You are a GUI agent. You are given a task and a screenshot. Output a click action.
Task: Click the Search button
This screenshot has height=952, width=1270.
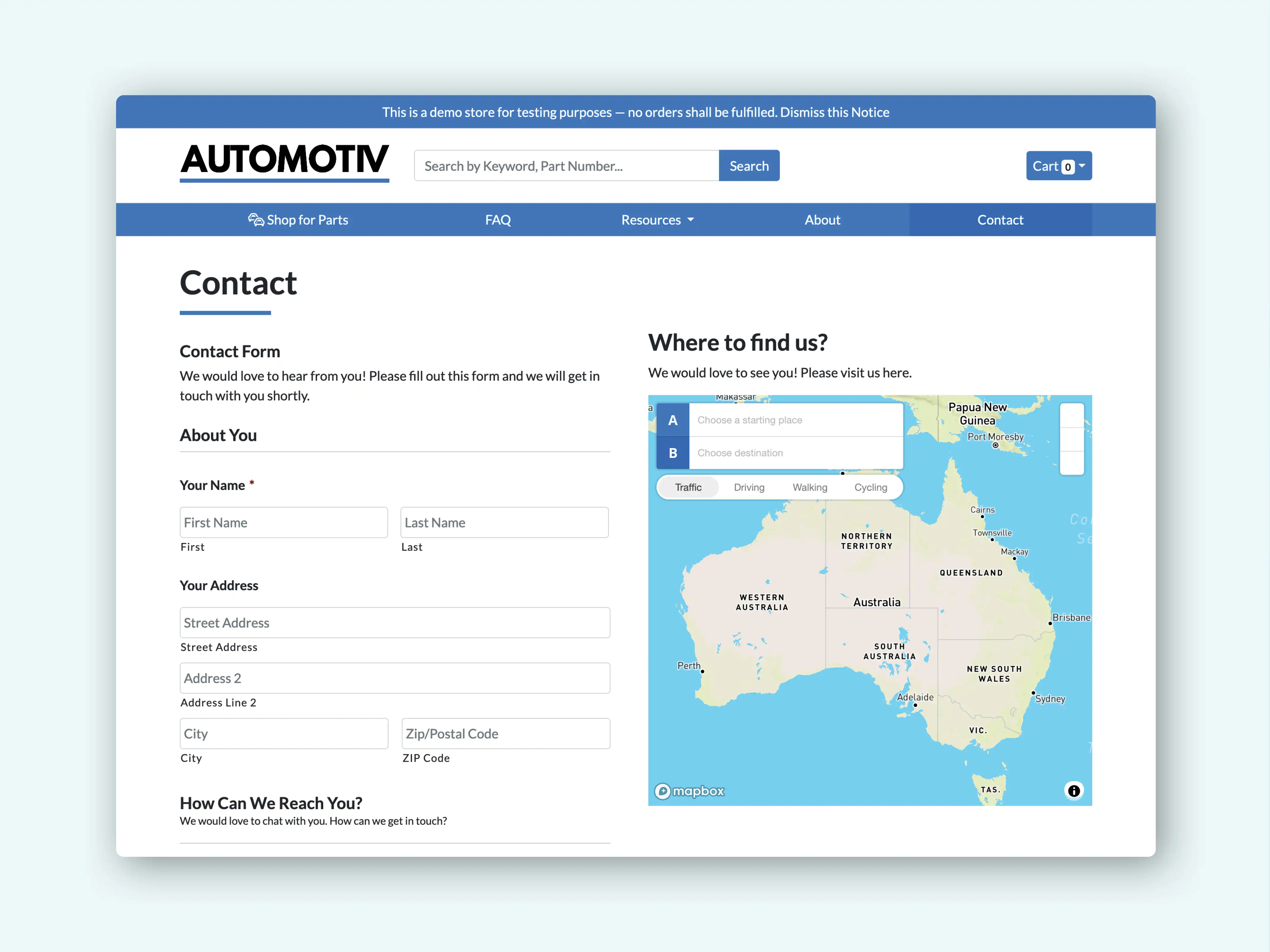[x=749, y=166]
